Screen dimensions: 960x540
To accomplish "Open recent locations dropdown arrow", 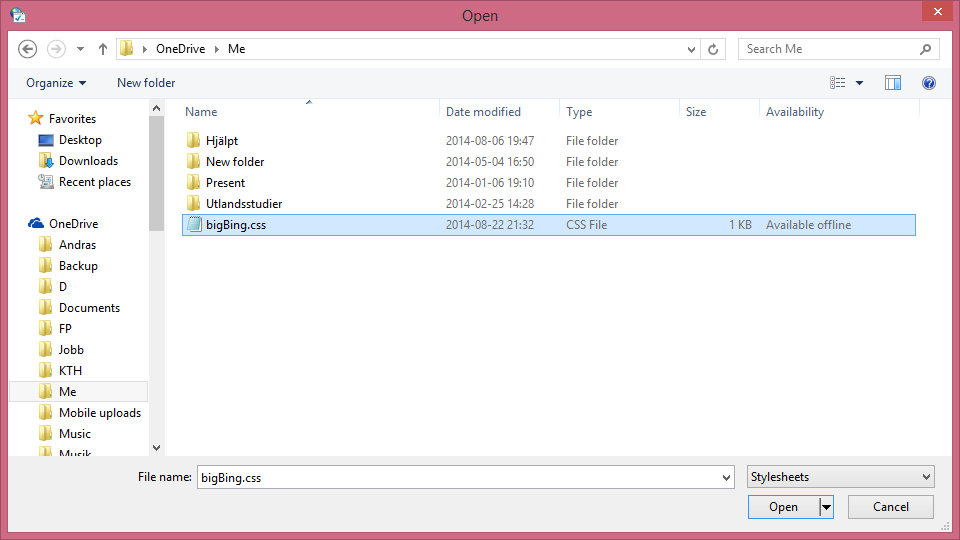I will coord(80,49).
